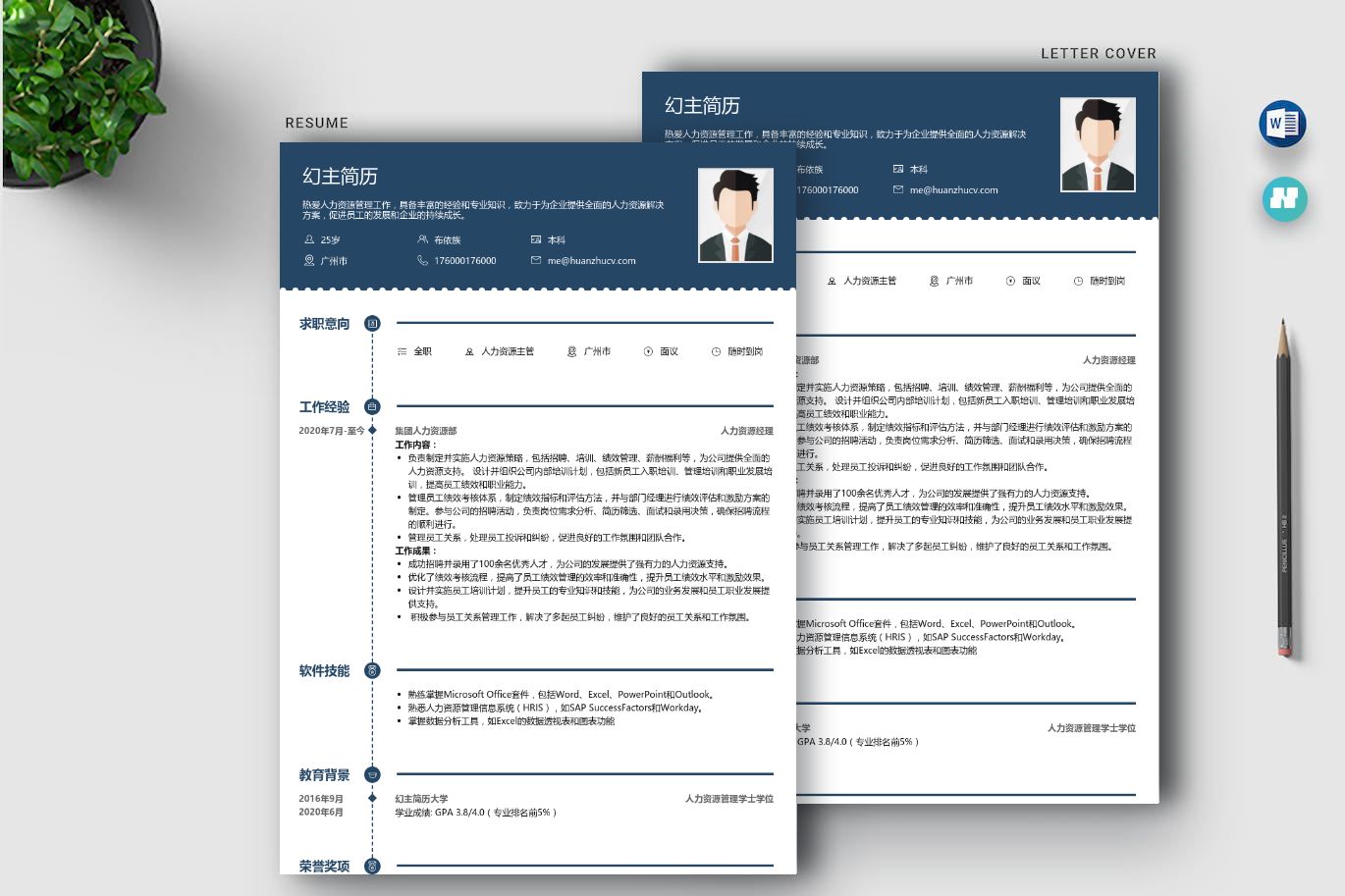Viewport: 1345px width, 896px height.
Task: Click the 工作内容 subheading
Action: (415, 445)
